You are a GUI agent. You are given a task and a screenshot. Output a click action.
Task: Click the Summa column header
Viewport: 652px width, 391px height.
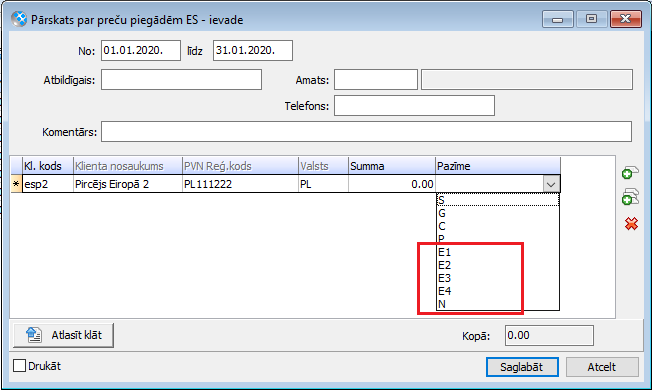[392, 166]
